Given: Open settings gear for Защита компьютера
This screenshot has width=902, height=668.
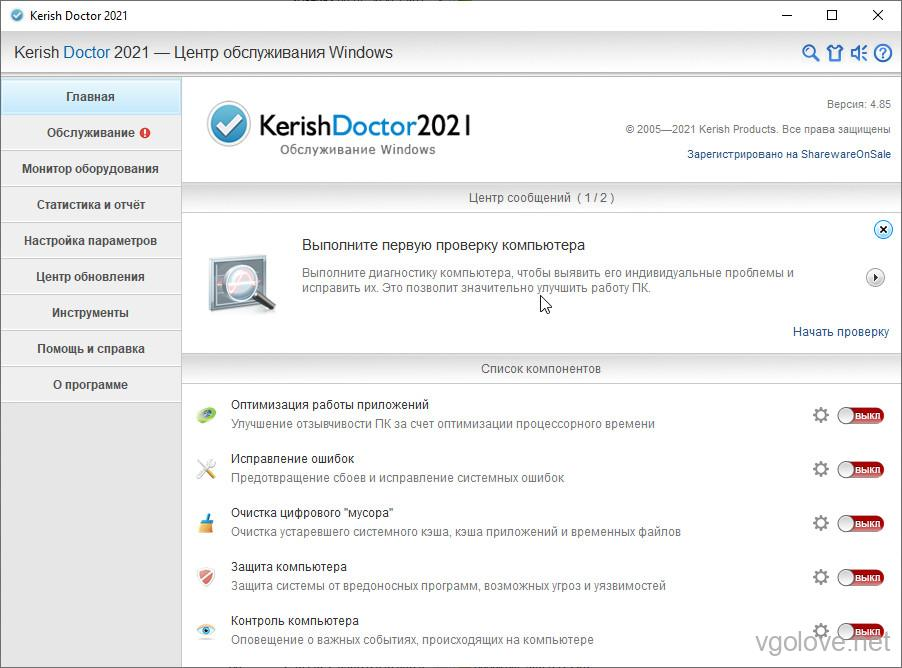Looking at the screenshot, I should [x=821, y=577].
